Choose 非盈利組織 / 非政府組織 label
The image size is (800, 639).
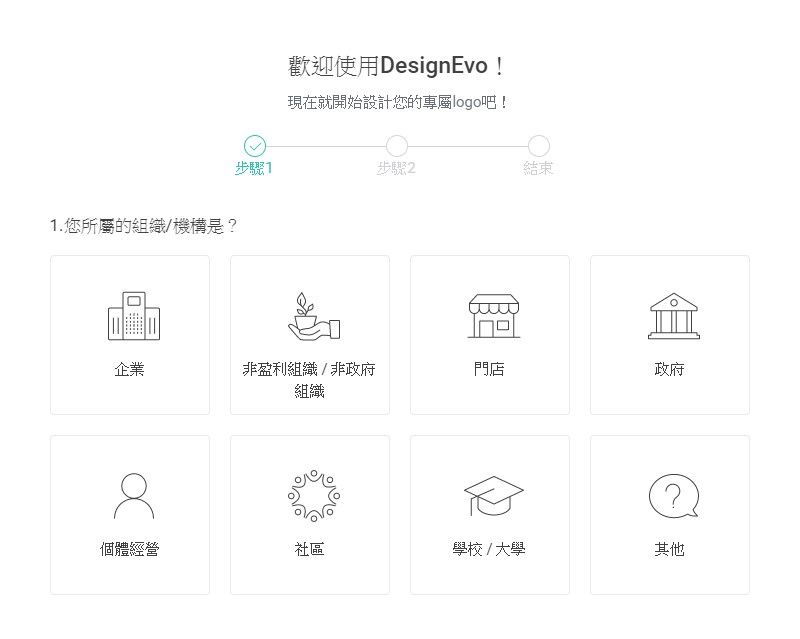[309, 380]
